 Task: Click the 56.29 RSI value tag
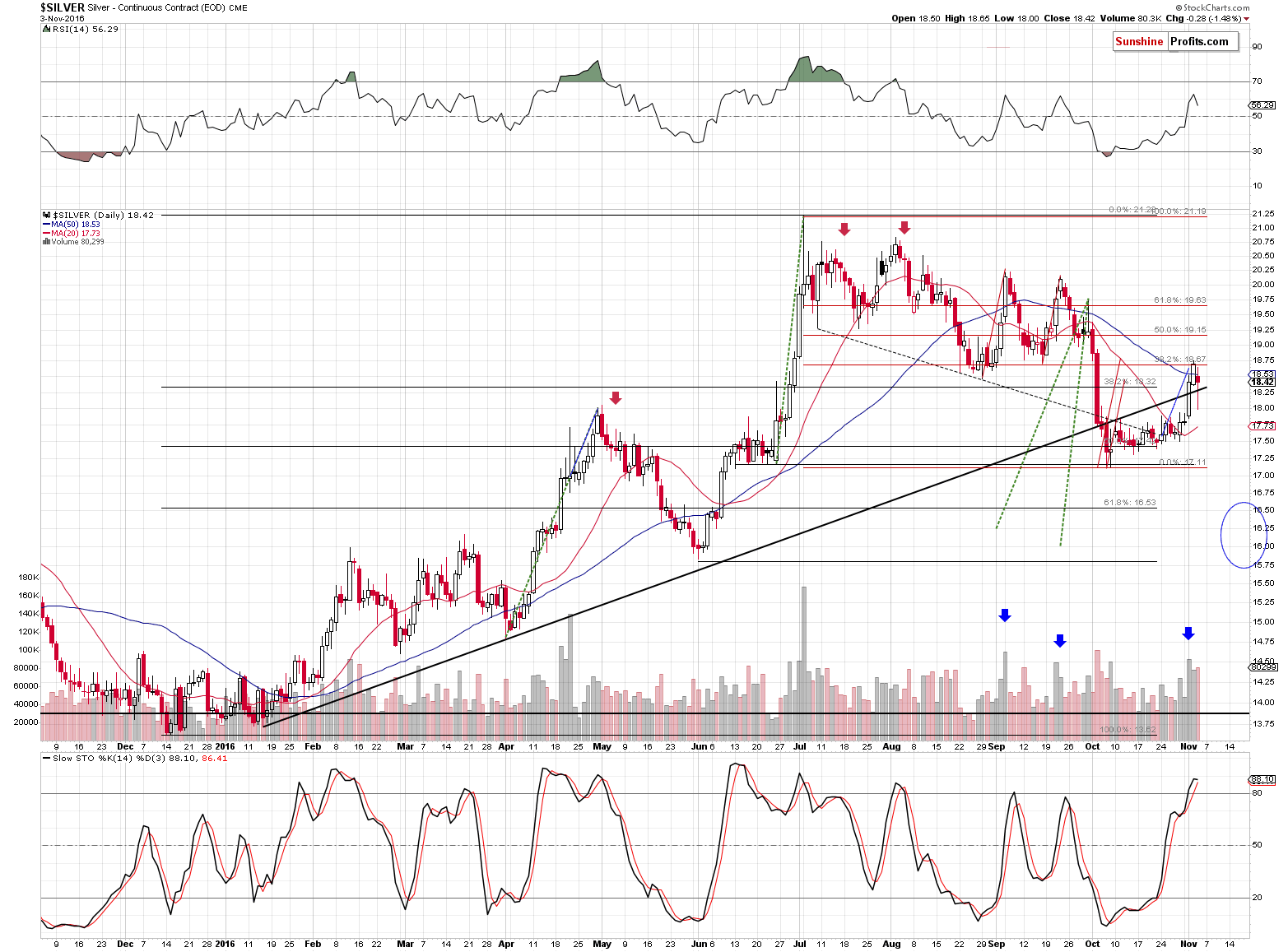1262,105
